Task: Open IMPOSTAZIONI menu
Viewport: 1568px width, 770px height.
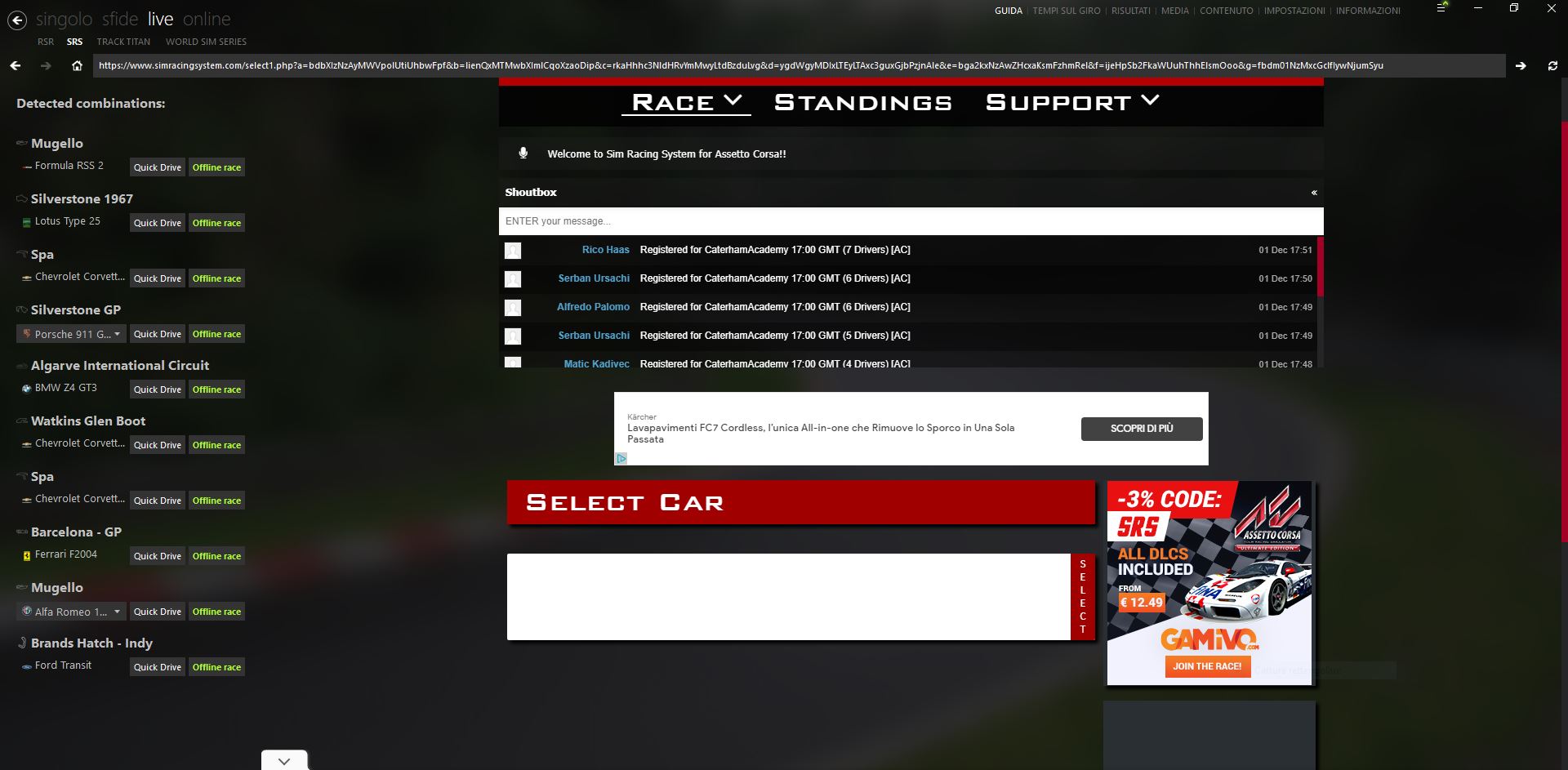Action: 1294,11
